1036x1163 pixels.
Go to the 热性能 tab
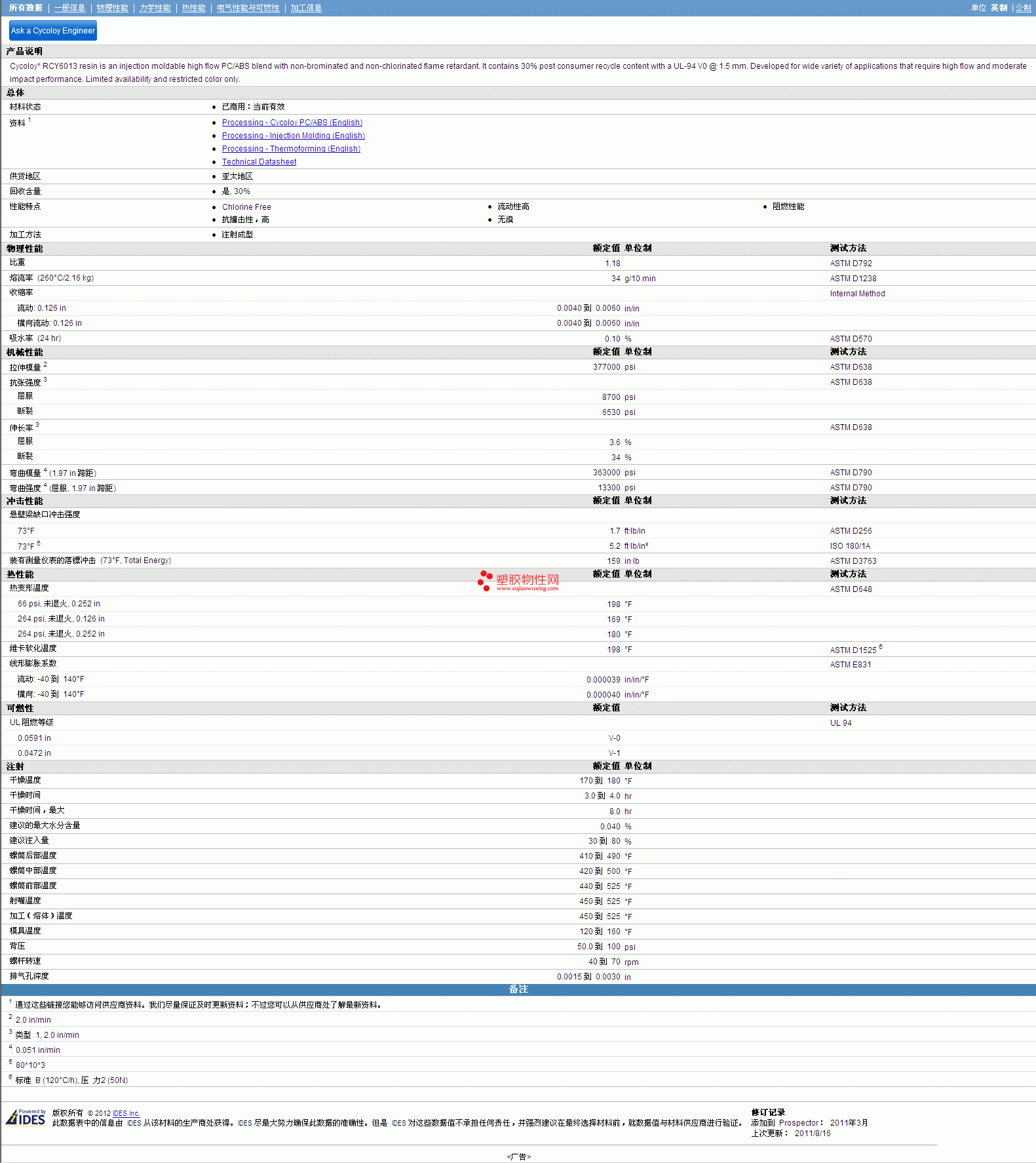(x=193, y=8)
